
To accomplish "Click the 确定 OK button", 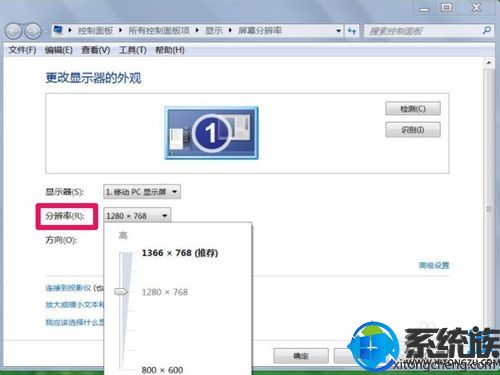I will click(x=301, y=356).
